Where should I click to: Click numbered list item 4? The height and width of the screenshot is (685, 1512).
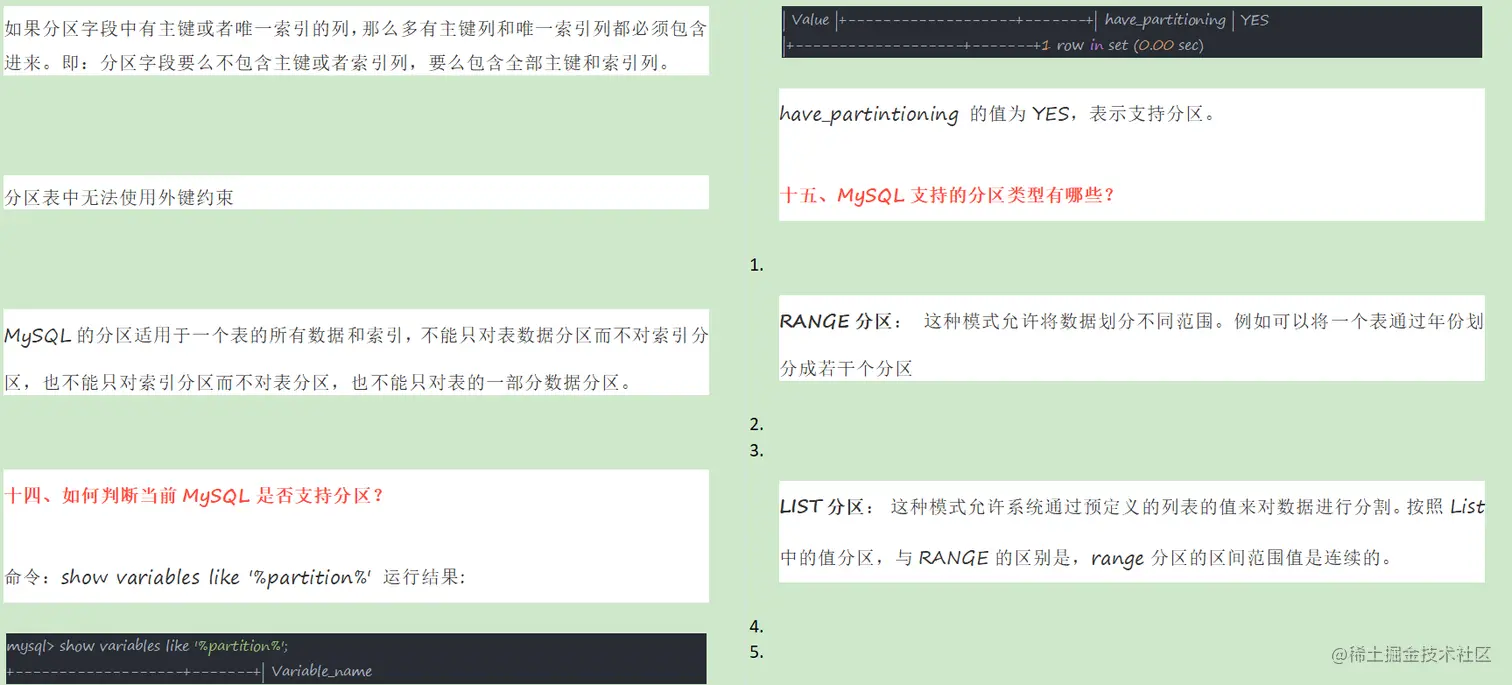[x=757, y=626]
